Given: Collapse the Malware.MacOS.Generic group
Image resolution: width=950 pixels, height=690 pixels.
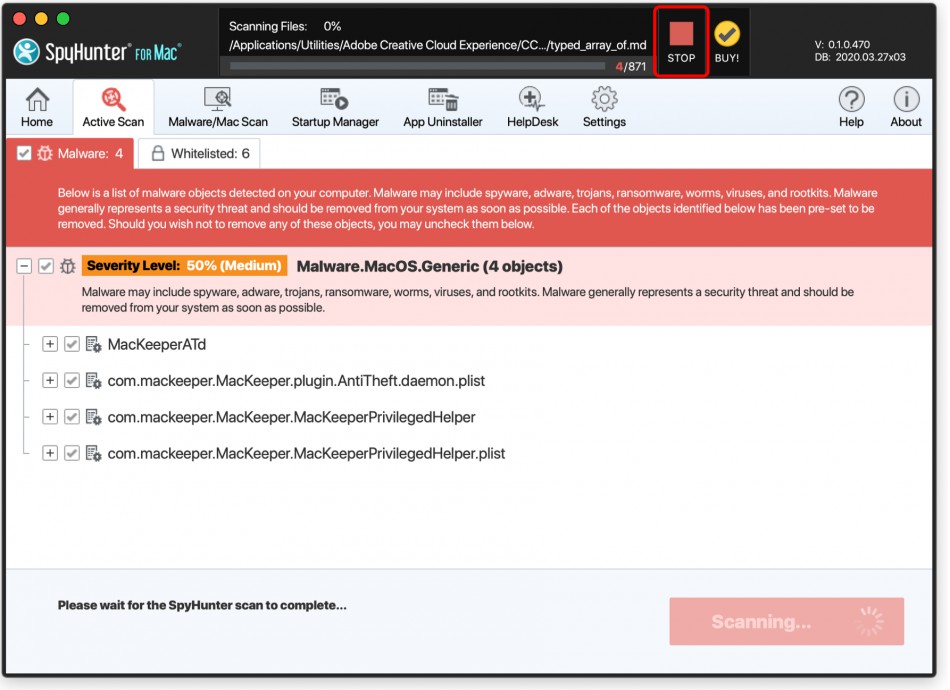Looking at the screenshot, I should coord(26,265).
